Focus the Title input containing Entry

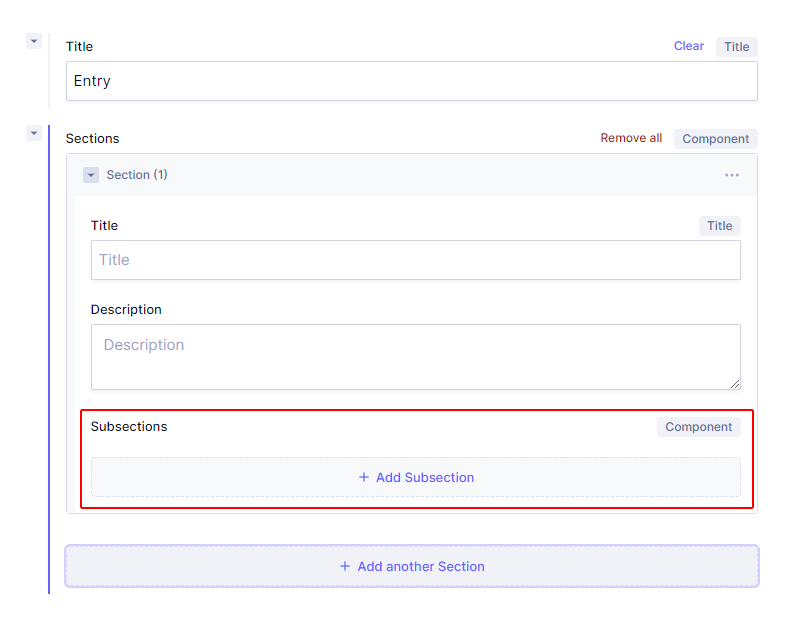click(411, 81)
